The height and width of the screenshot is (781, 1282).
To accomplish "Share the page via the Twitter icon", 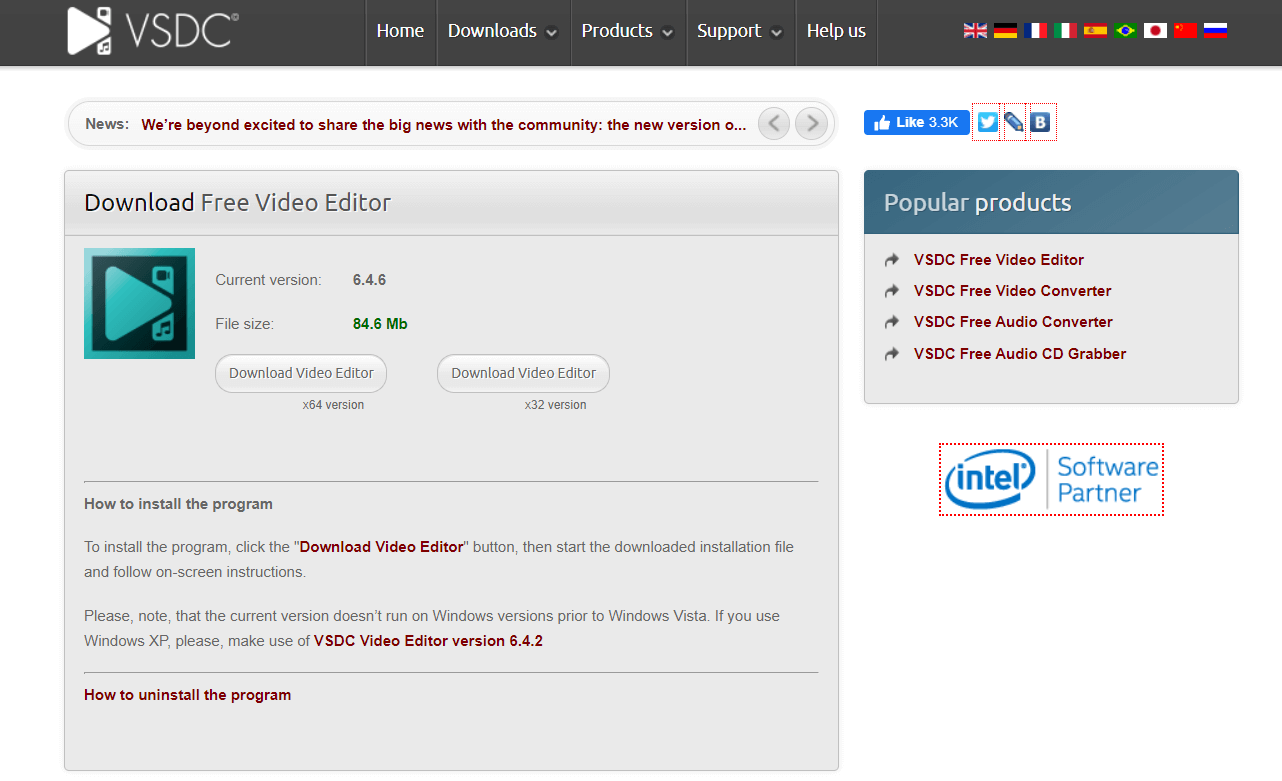I will click(987, 121).
